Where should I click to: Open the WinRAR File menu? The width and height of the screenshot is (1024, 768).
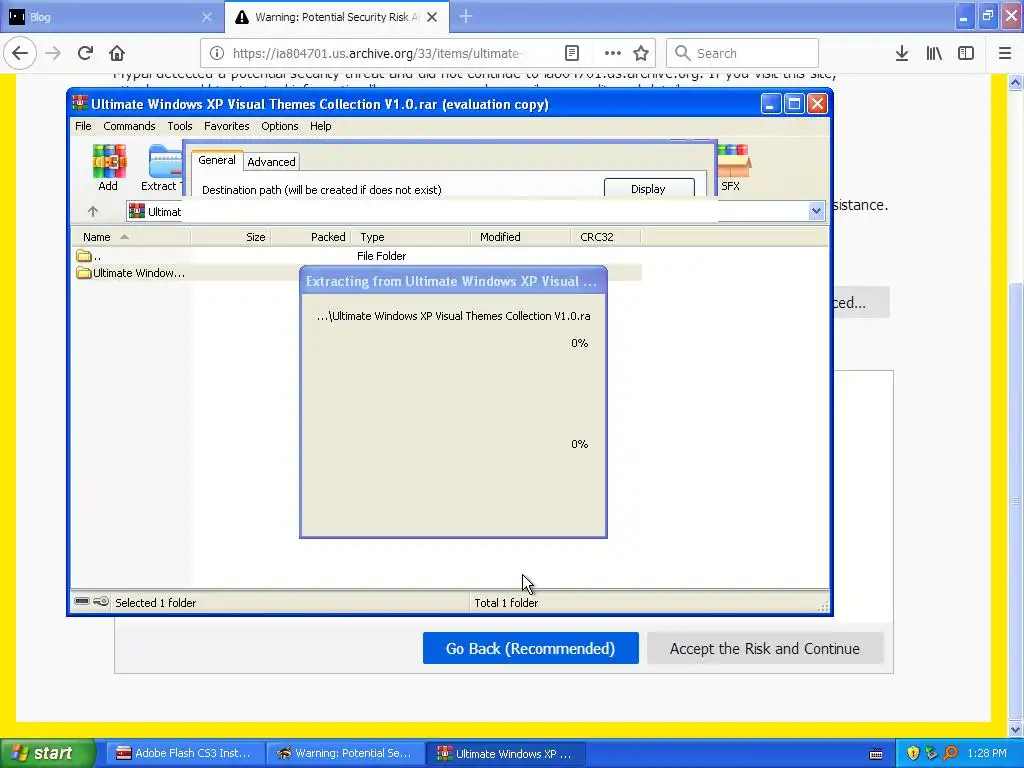(x=83, y=126)
